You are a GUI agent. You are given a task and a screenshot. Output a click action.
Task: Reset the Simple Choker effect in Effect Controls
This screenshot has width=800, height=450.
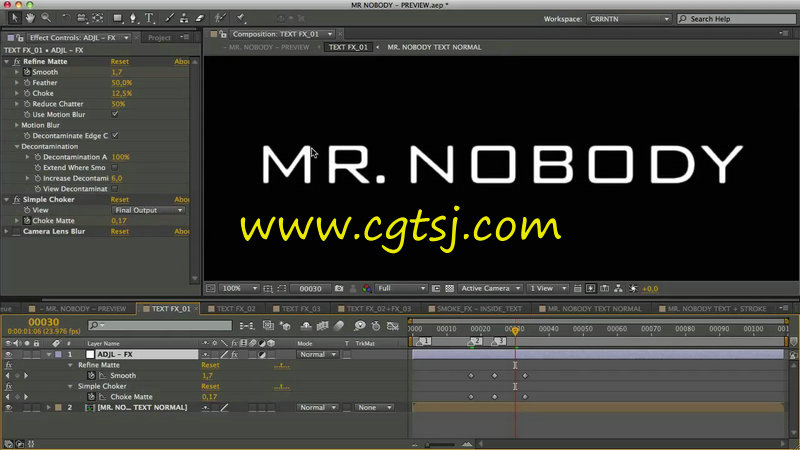coord(120,199)
